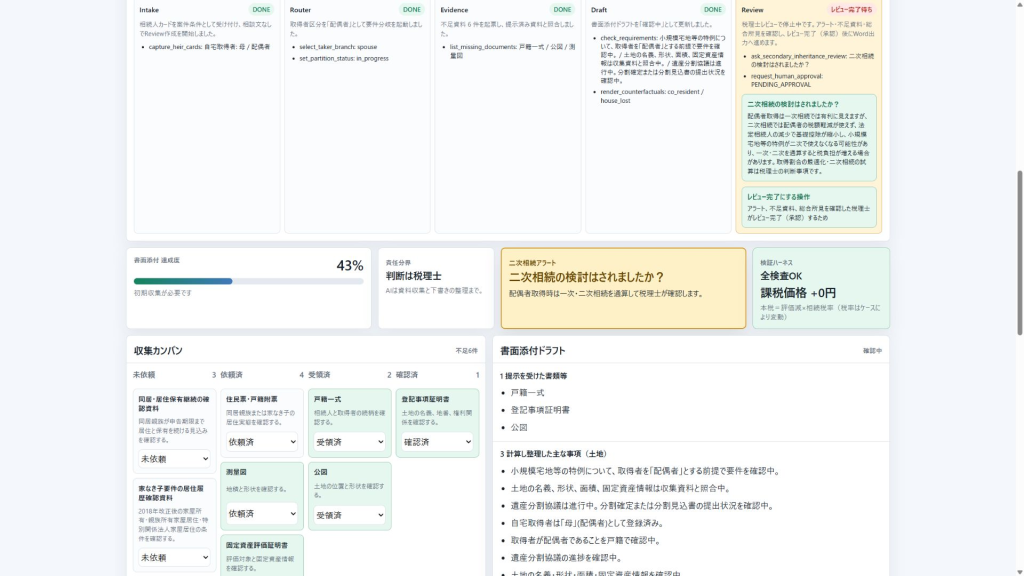Click the page vertical scrollbar thumb
The height and width of the screenshot is (576, 1024).
pos(1019,253)
